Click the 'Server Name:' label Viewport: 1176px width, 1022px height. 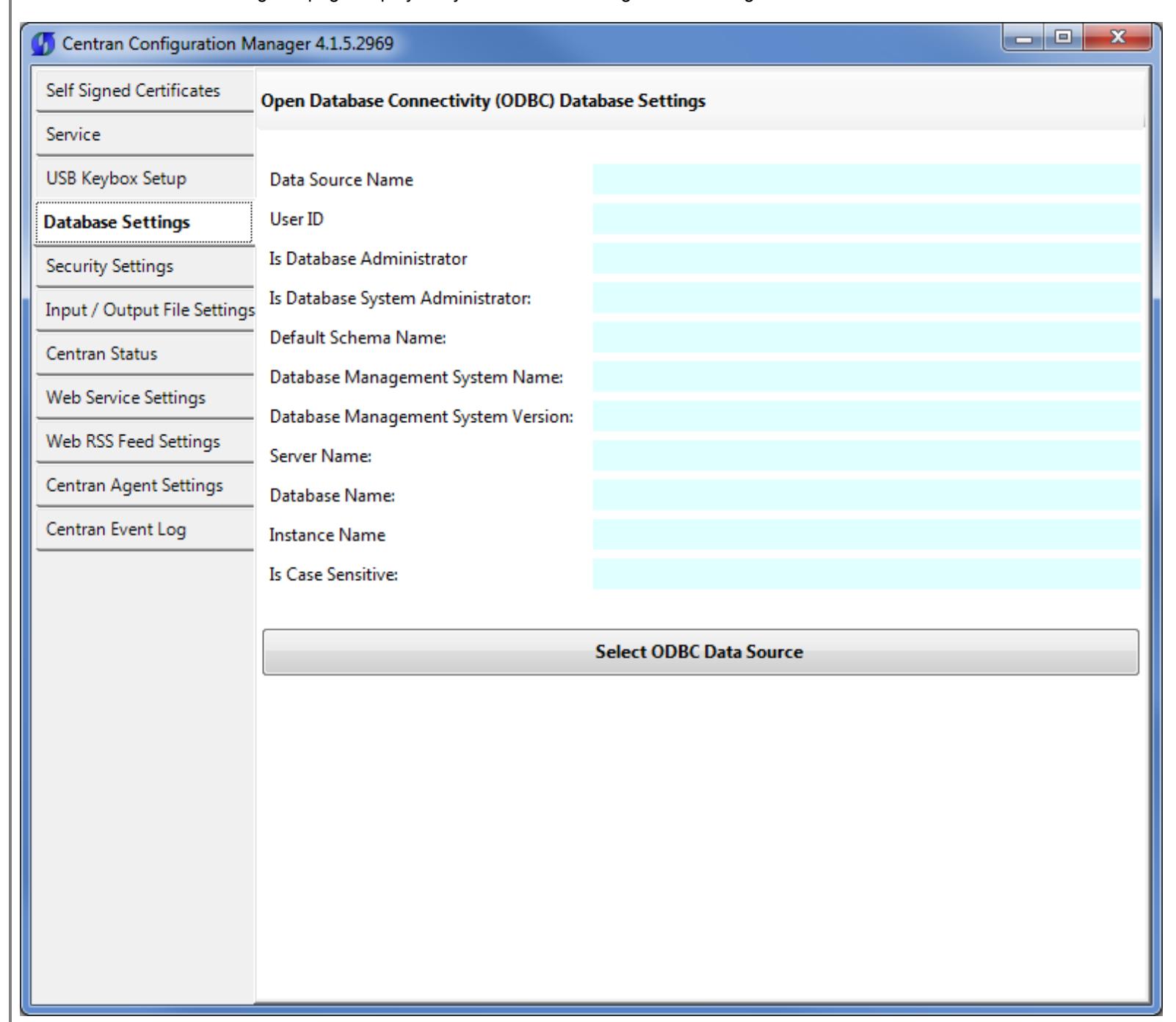point(321,457)
